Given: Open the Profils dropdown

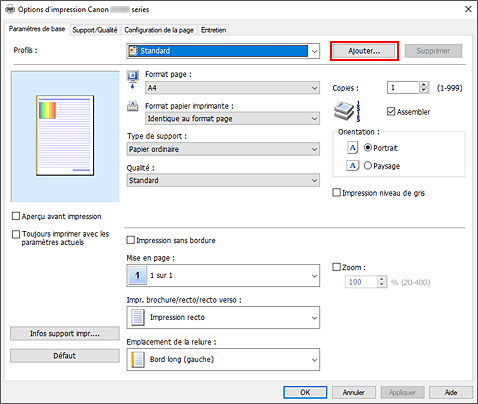Looking at the screenshot, I should coord(223,51).
